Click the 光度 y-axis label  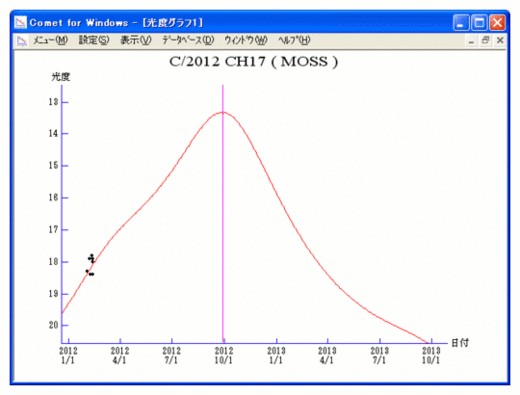(x=61, y=77)
